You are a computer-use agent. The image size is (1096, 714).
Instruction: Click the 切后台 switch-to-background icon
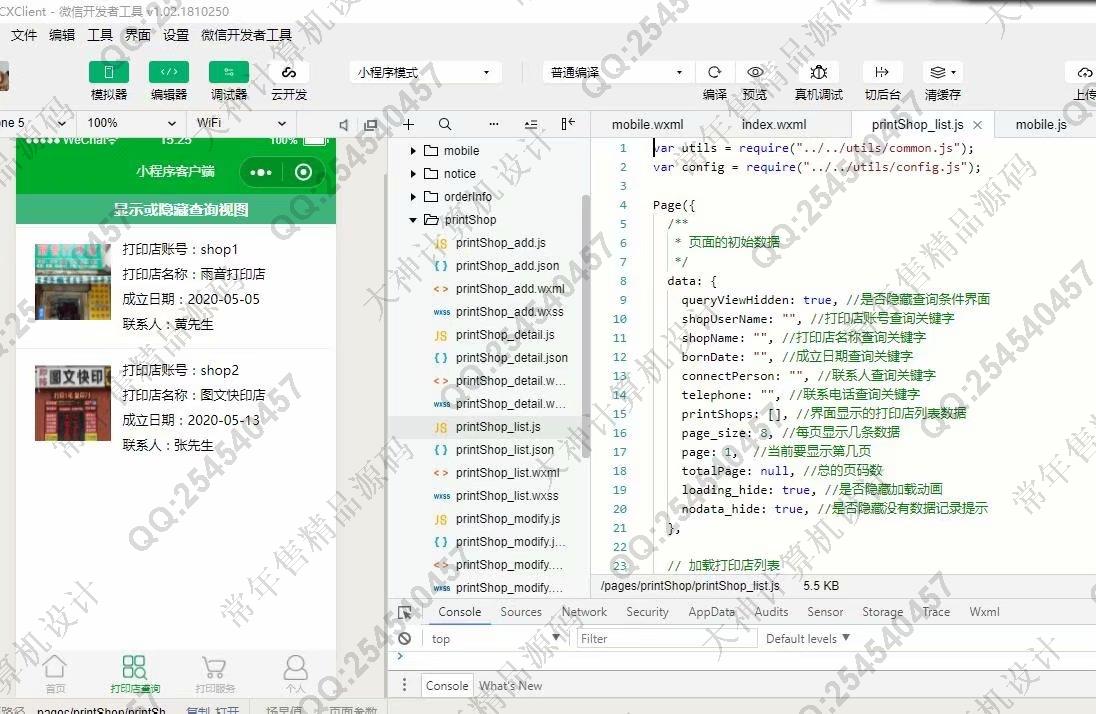pyautogui.click(x=881, y=72)
